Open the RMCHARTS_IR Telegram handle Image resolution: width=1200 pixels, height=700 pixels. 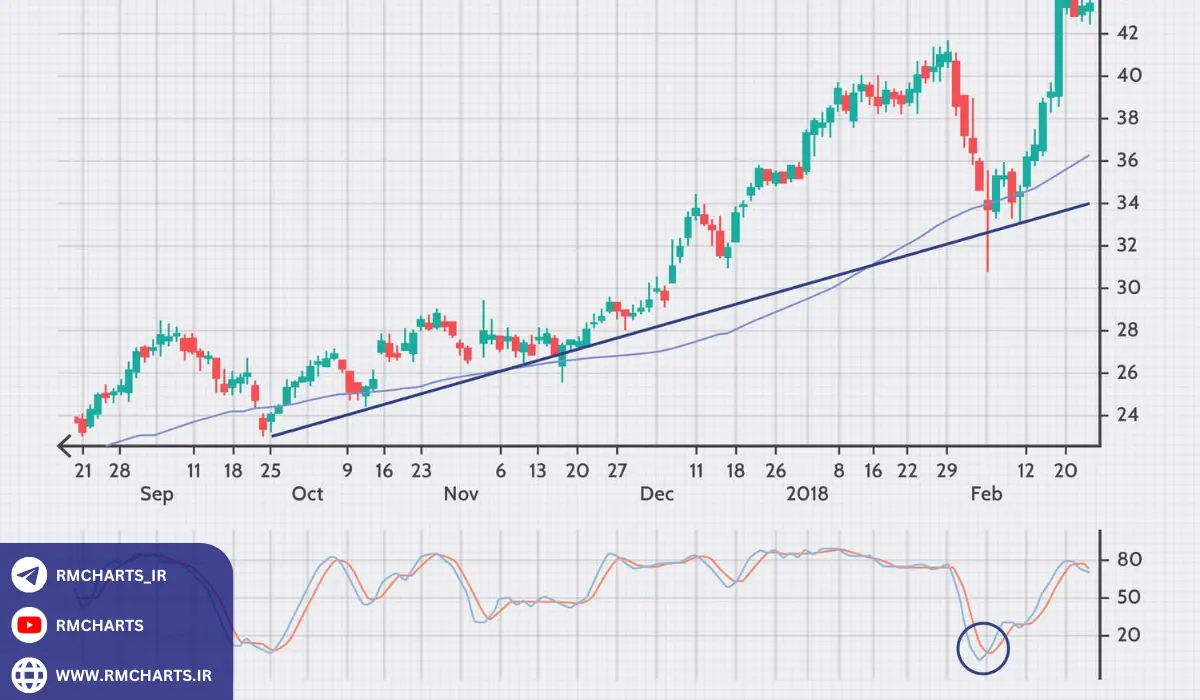tap(110, 577)
